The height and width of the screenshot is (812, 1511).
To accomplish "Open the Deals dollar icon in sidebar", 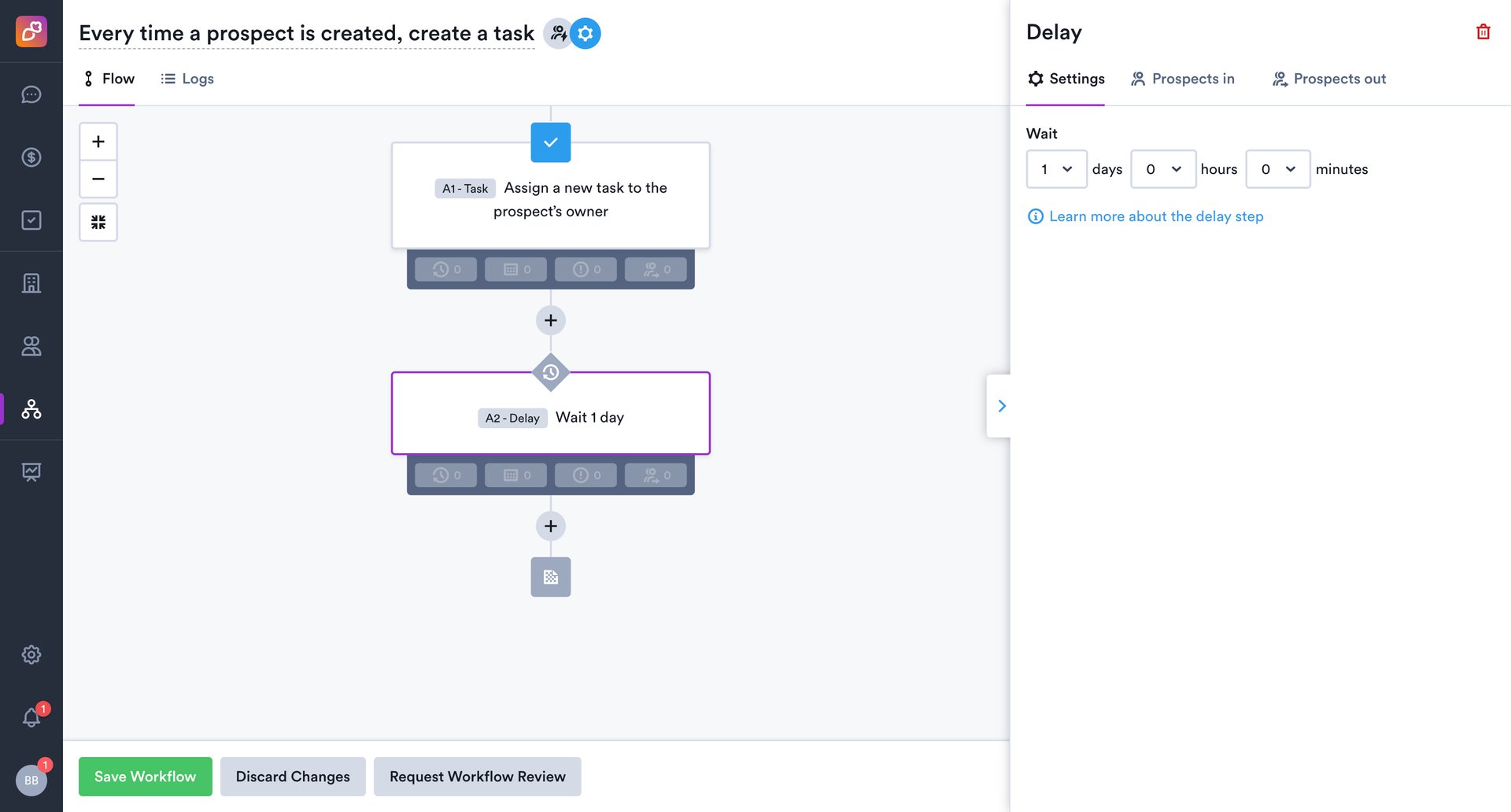I will click(31, 157).
